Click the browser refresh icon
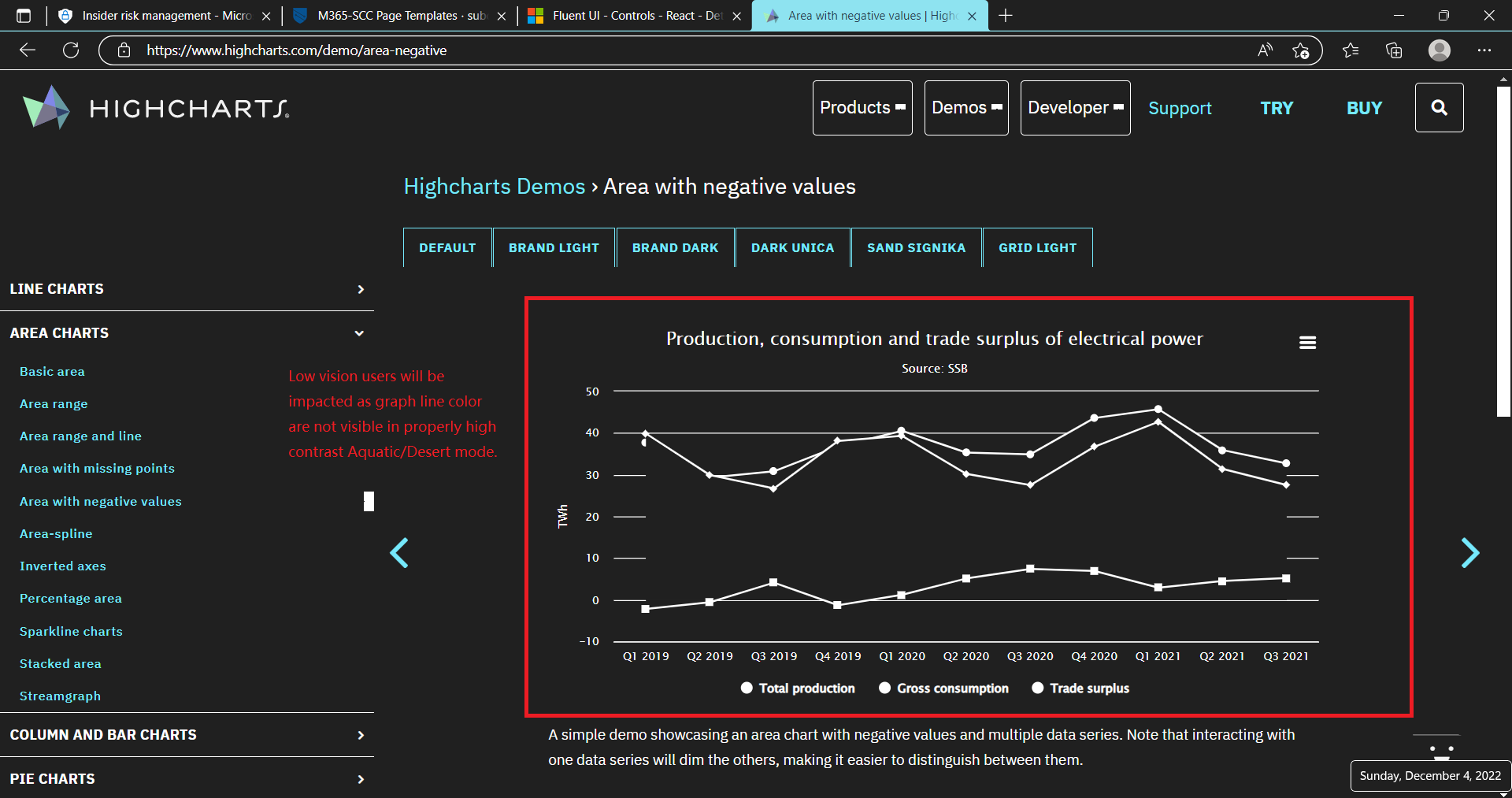 pos(71,50)
